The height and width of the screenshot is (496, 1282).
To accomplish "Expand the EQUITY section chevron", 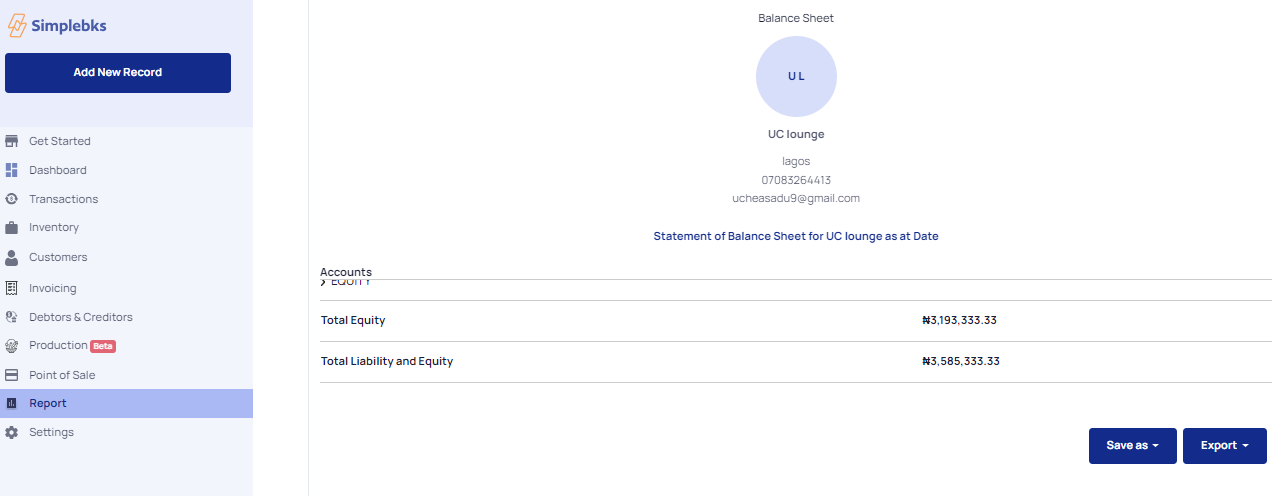I will (x=323, y=283).
